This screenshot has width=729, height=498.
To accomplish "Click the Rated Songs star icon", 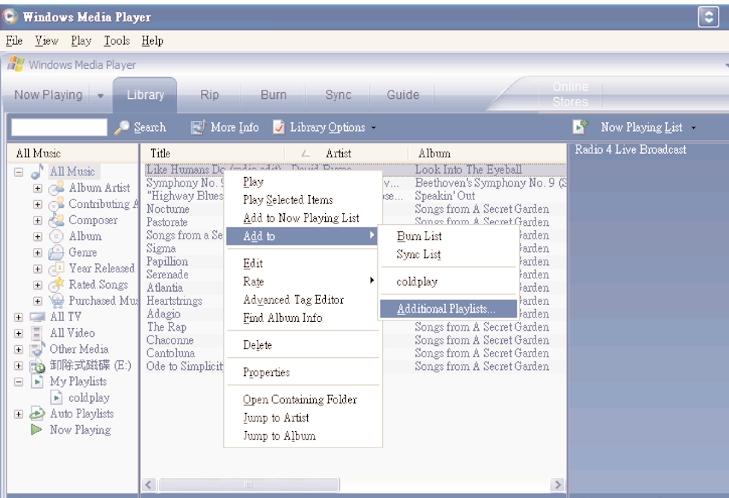I will (57, 285).
